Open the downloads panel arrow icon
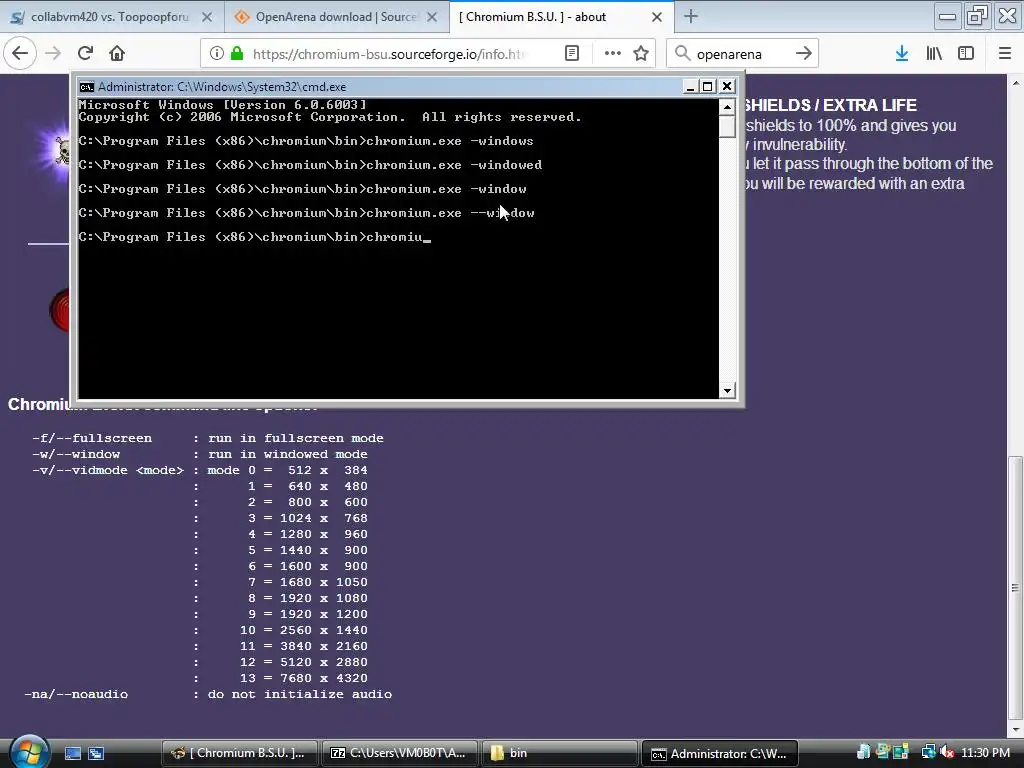Viewport: 1024px width, 768px height. 902,53
